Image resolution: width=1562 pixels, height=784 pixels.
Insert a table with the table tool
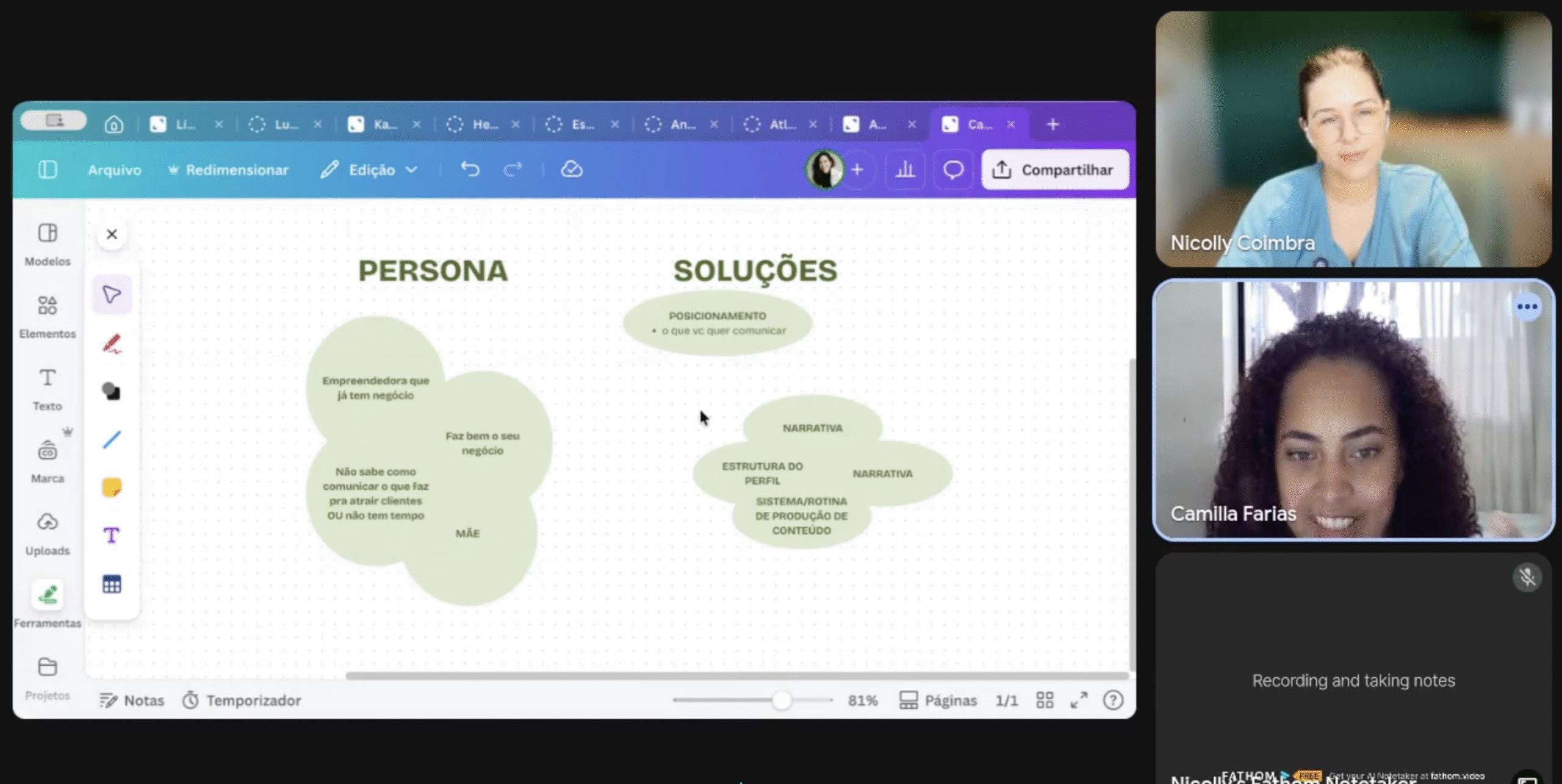[112, 584]
